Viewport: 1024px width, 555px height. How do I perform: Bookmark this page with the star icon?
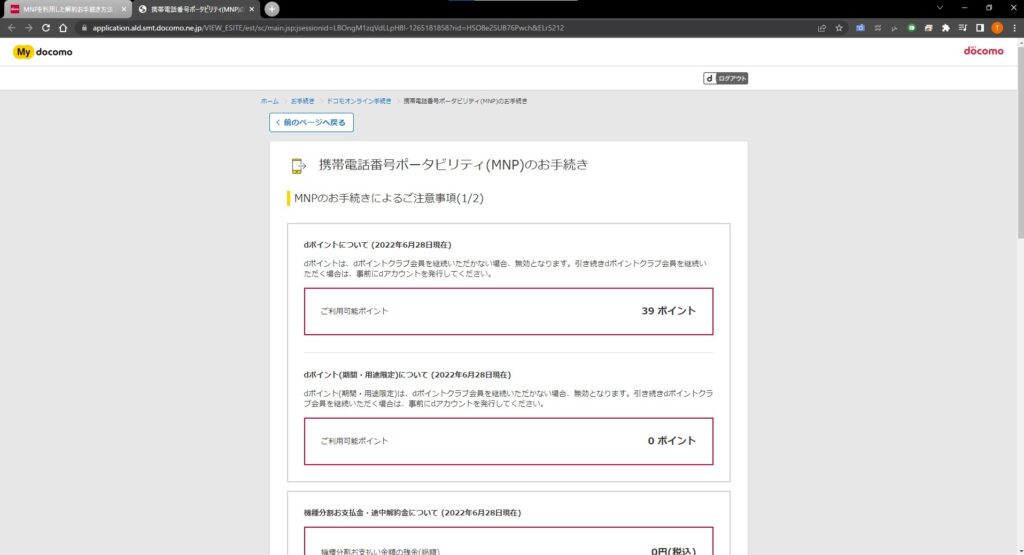click(x=839, y=28)
